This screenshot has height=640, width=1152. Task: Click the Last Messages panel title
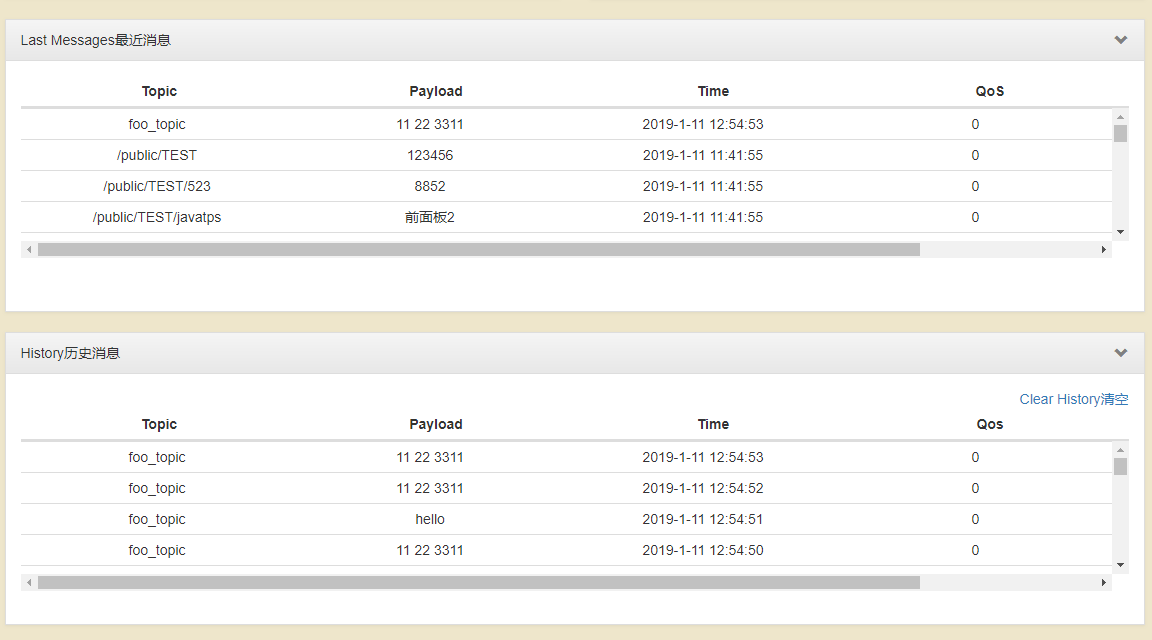point(96,40)
